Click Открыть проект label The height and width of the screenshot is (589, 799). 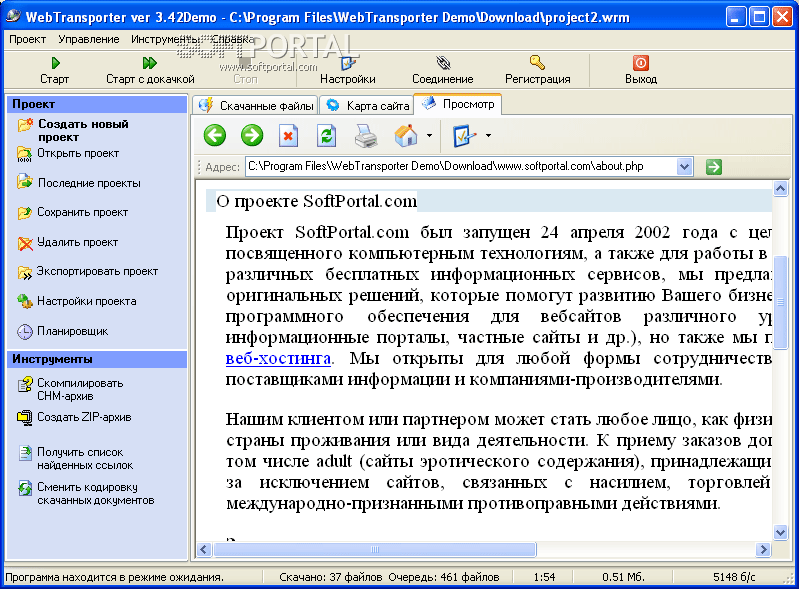point(78,153)
